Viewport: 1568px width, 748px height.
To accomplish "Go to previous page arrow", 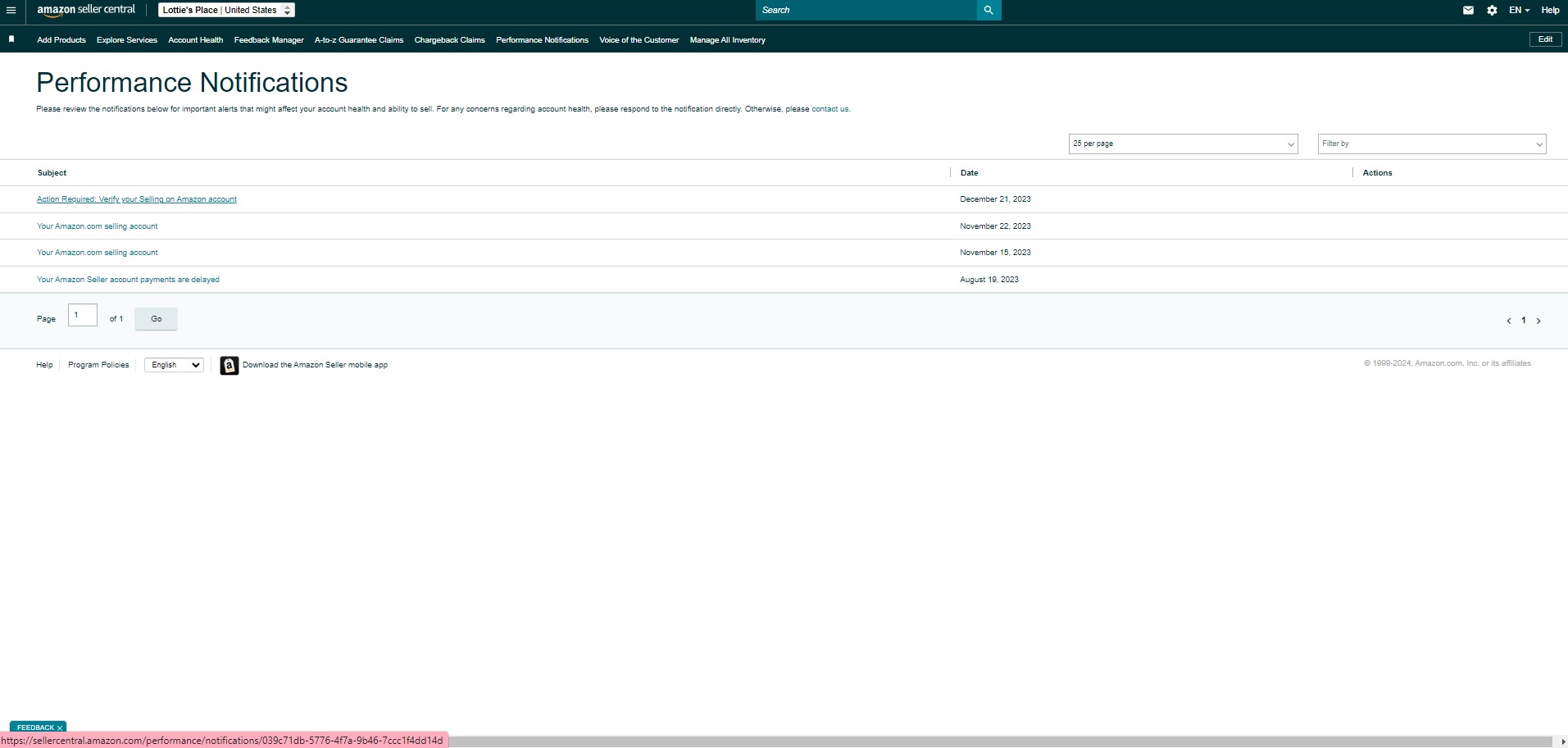I will click(x=1508, y=321).
